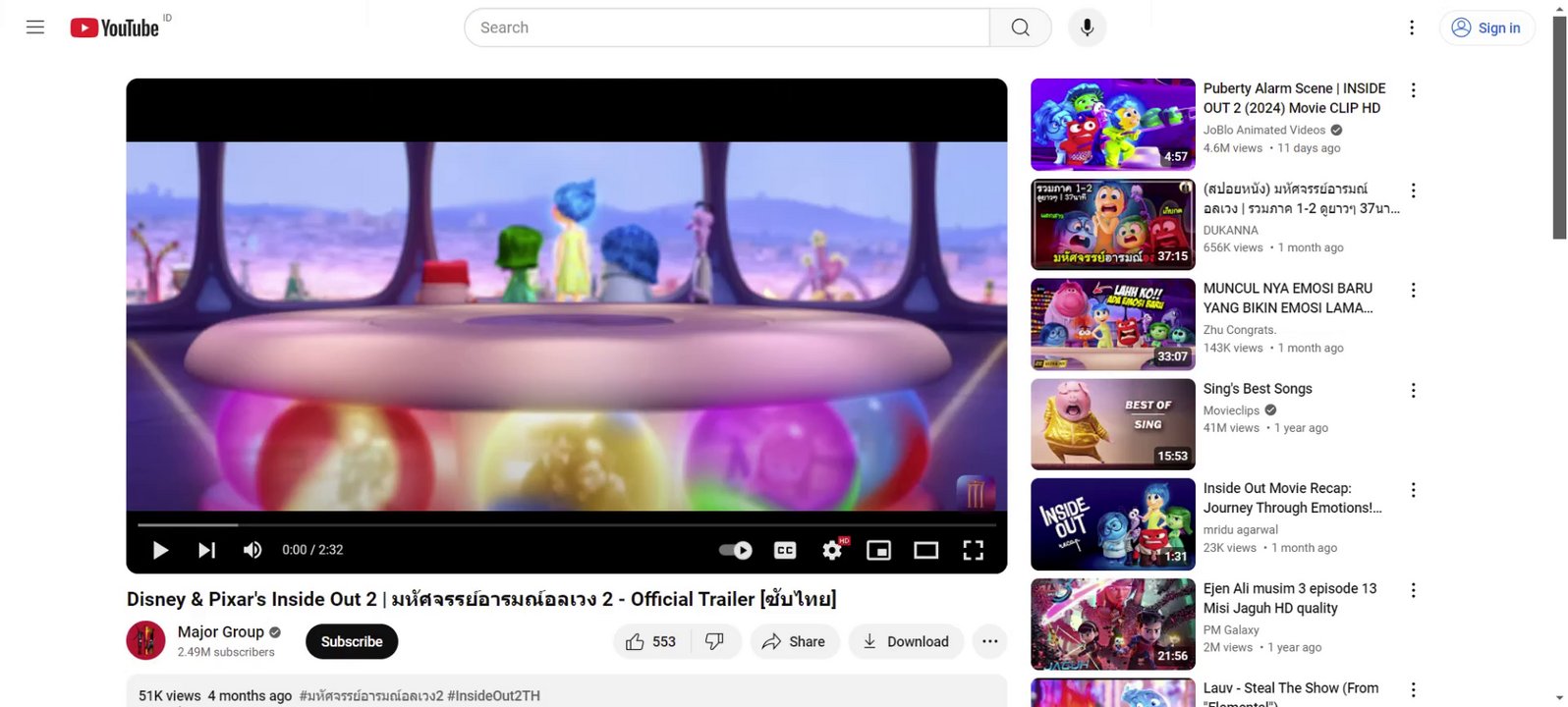Dislike this video
The width and height of the screenshot is (1568, 707).
click(x=715, y=641)
